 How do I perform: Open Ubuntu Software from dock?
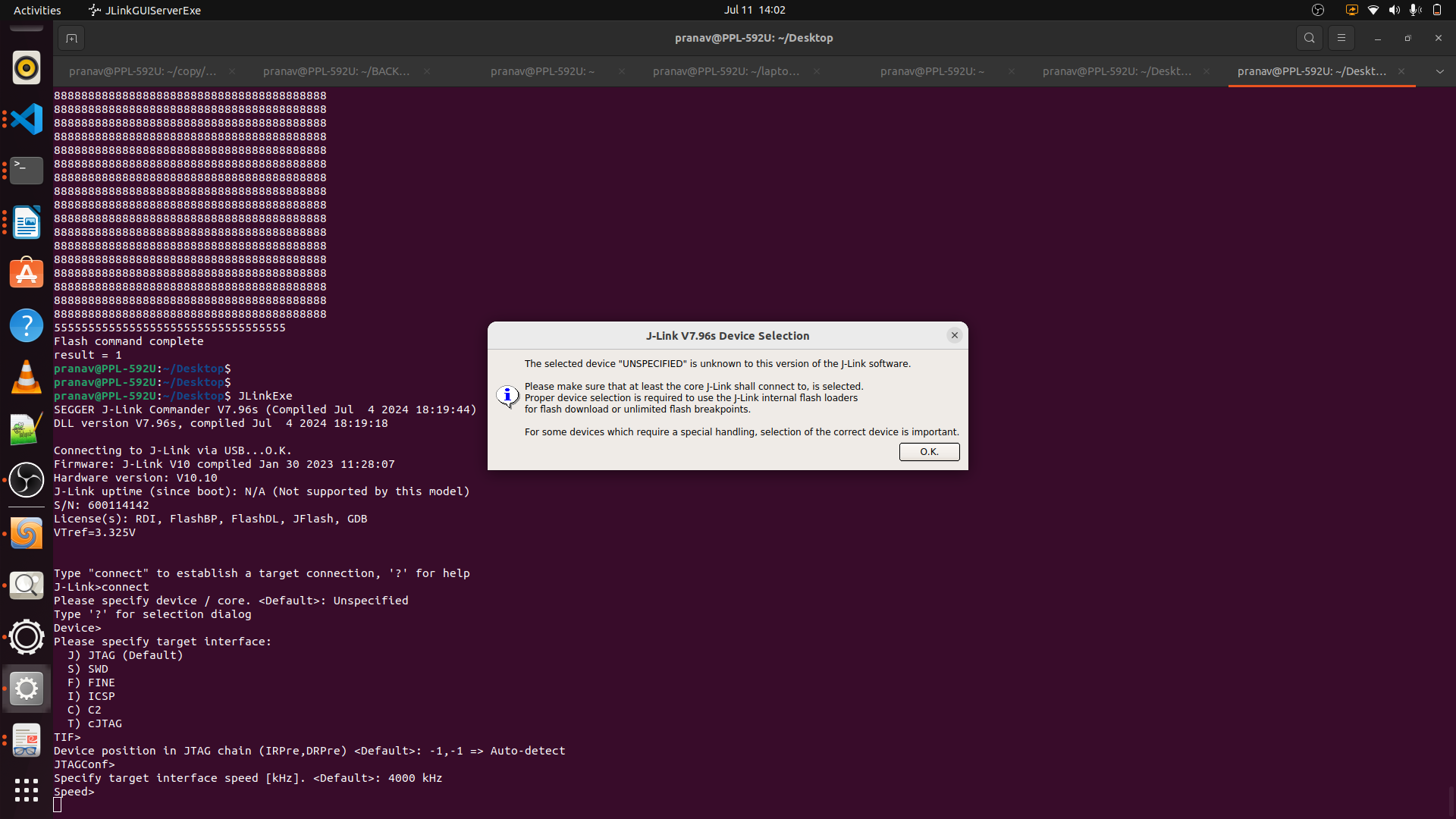[27, 274]
